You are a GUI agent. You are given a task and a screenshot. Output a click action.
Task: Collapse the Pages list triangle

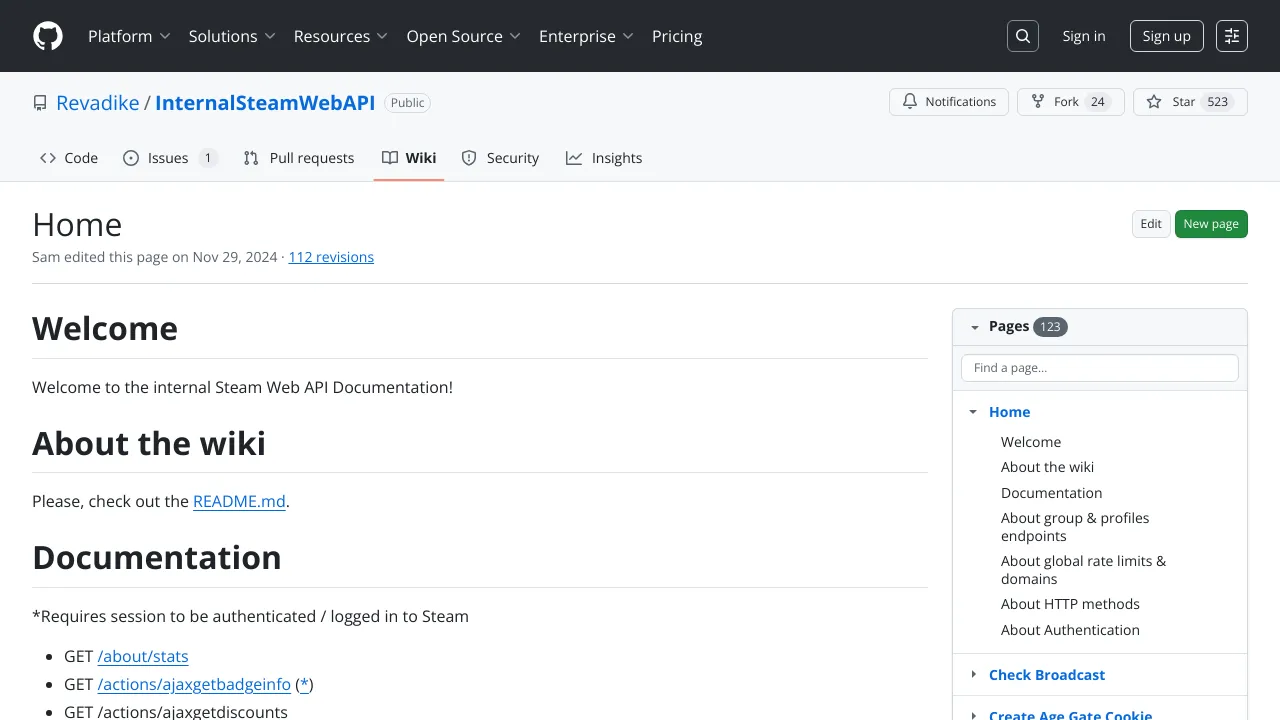(x=974, y=327)
